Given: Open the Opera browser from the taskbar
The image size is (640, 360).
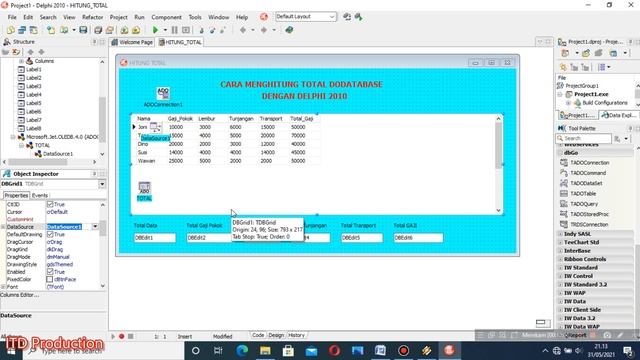Looking at the screenshot, I should (334, 351).
